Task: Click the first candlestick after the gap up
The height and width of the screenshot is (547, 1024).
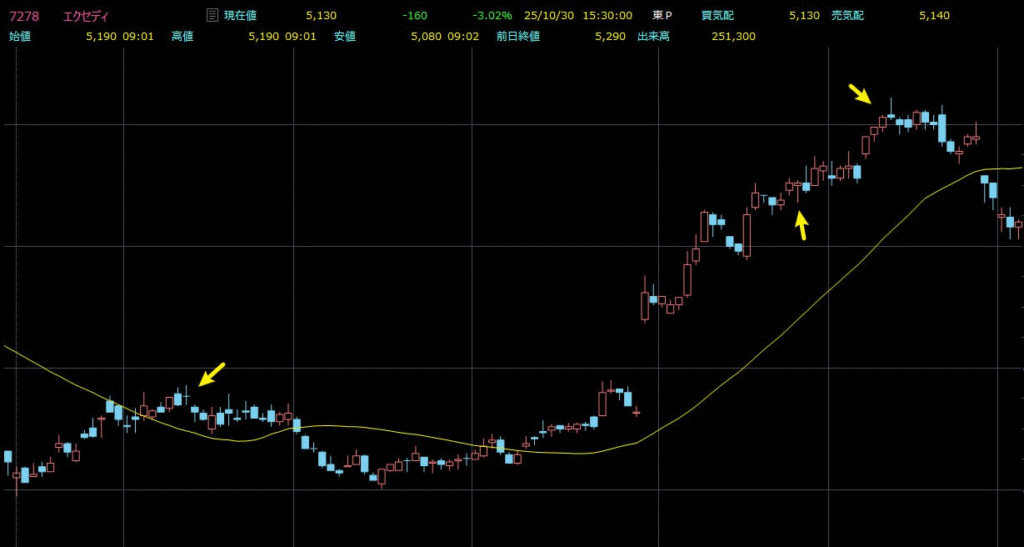Action: pos(645,305)
